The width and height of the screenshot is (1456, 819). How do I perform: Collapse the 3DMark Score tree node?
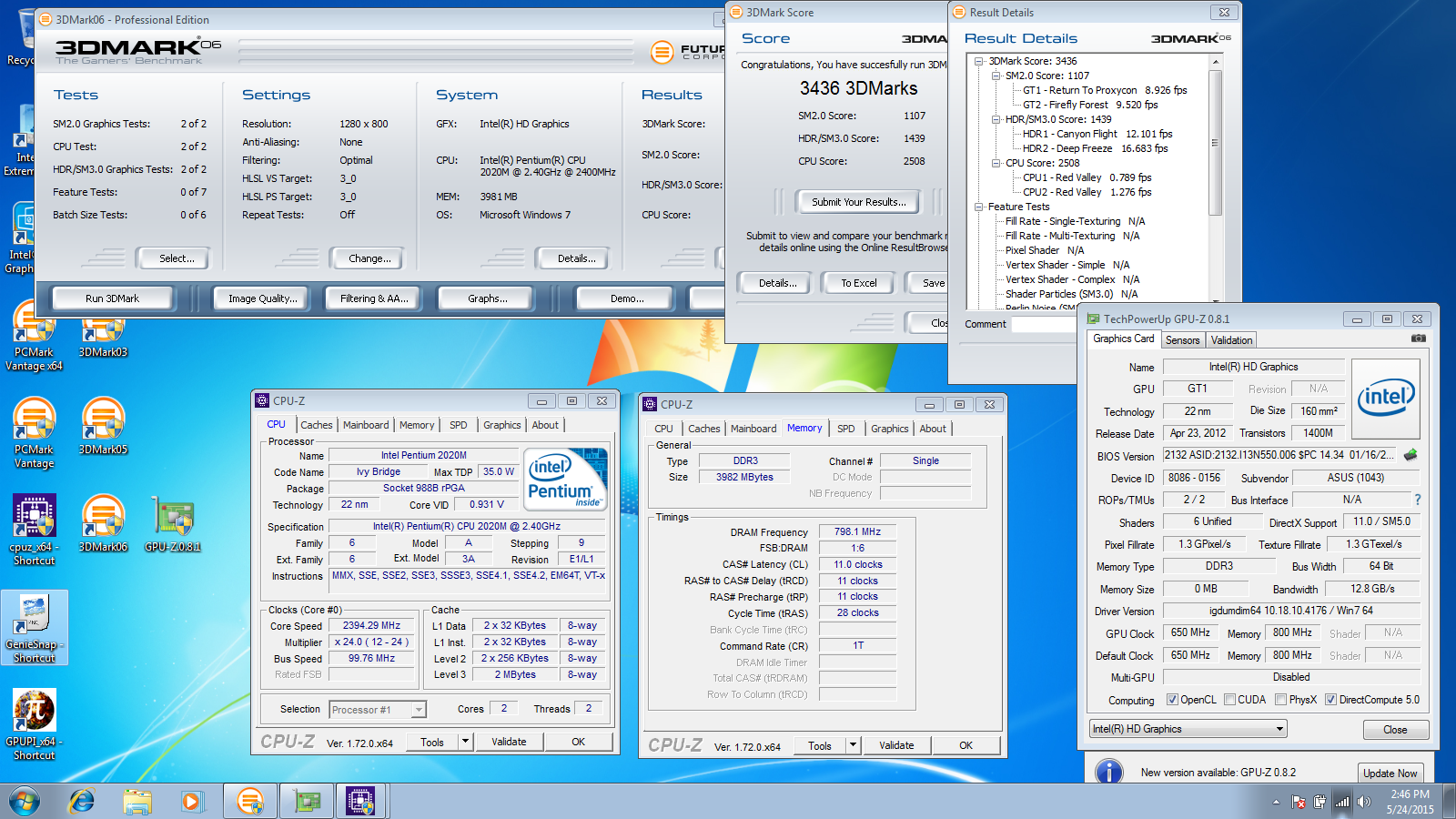(x=979, y=61)
